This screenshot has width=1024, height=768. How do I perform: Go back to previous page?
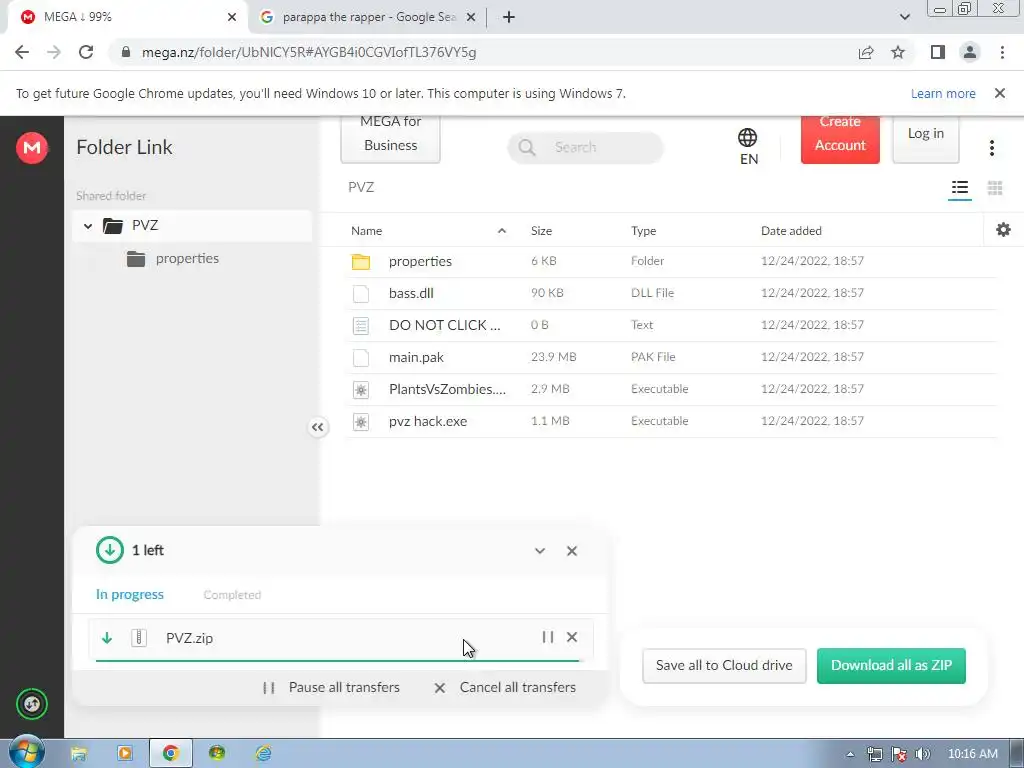pos(22,52)
